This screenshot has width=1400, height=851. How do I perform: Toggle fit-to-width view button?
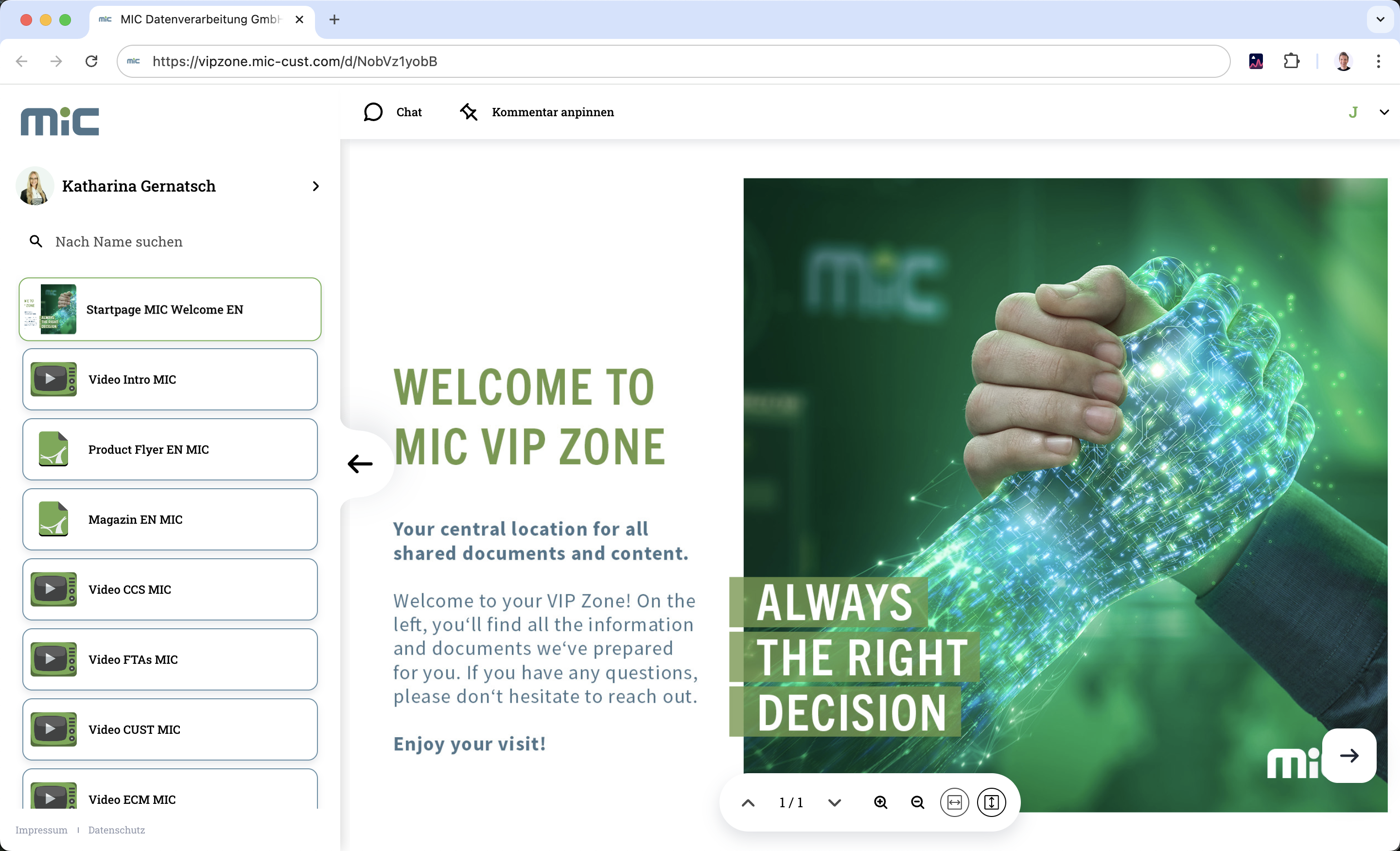pyautogui.click(x=954, y=802)
